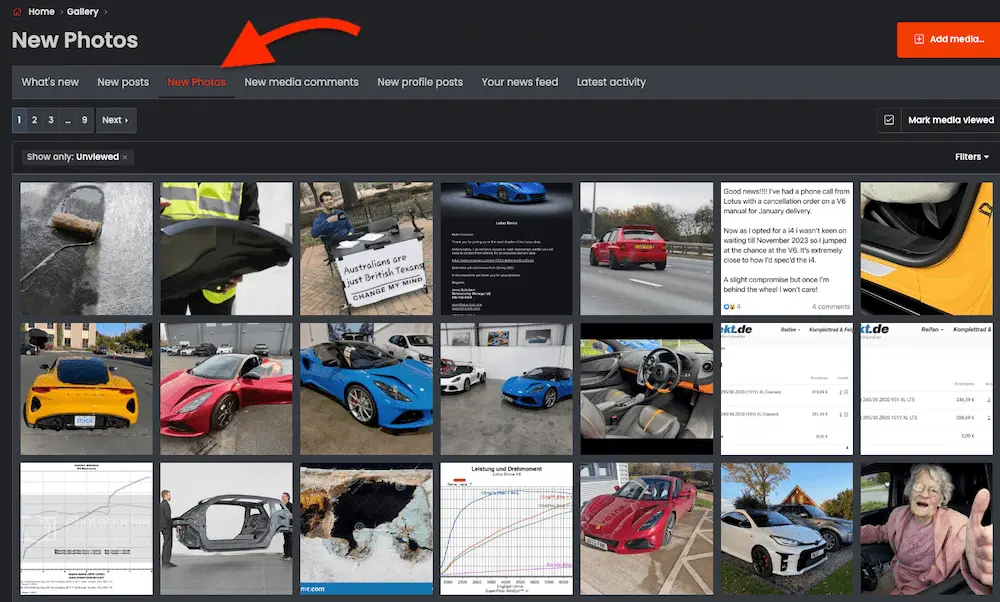Viewport: 1000px width, 602px height.
Task: Open the Leistung und Drehmoment chart thumbnail
Action: pos(506,528)
